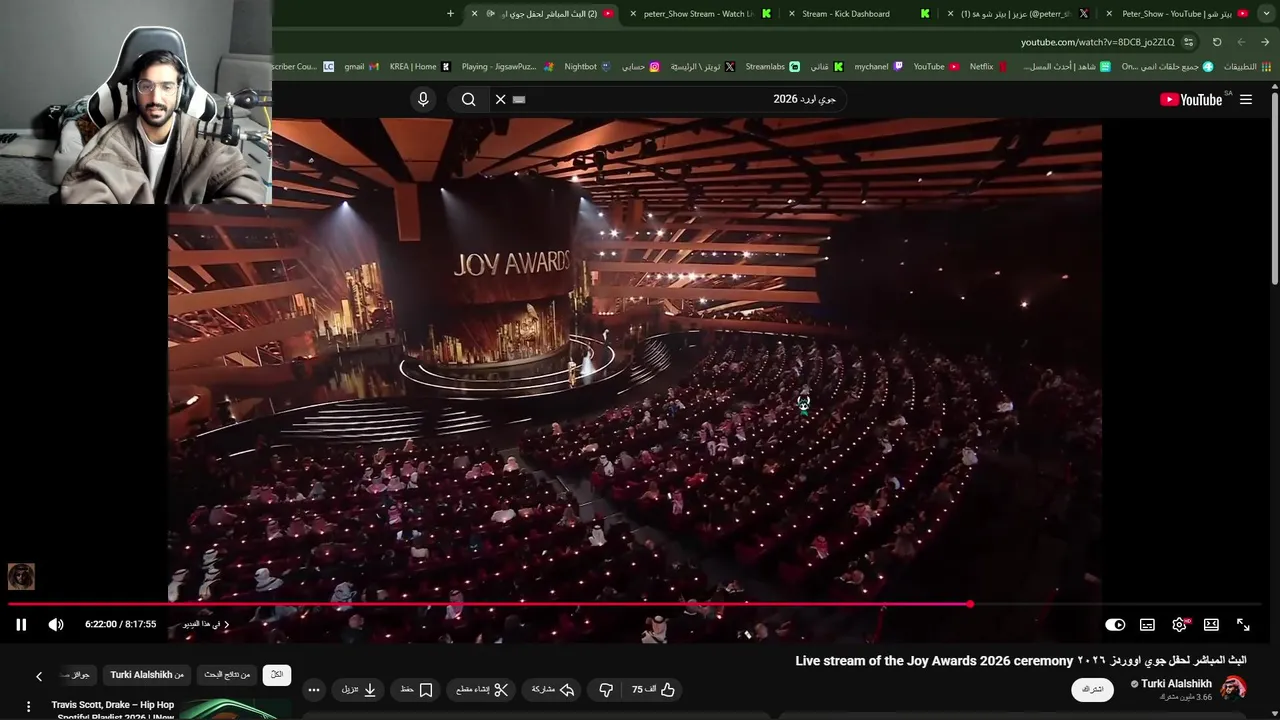The image size is (1280, 720).
Task: Expand 'في هذا الفيديو' chapters
Action: click(206, 624)
